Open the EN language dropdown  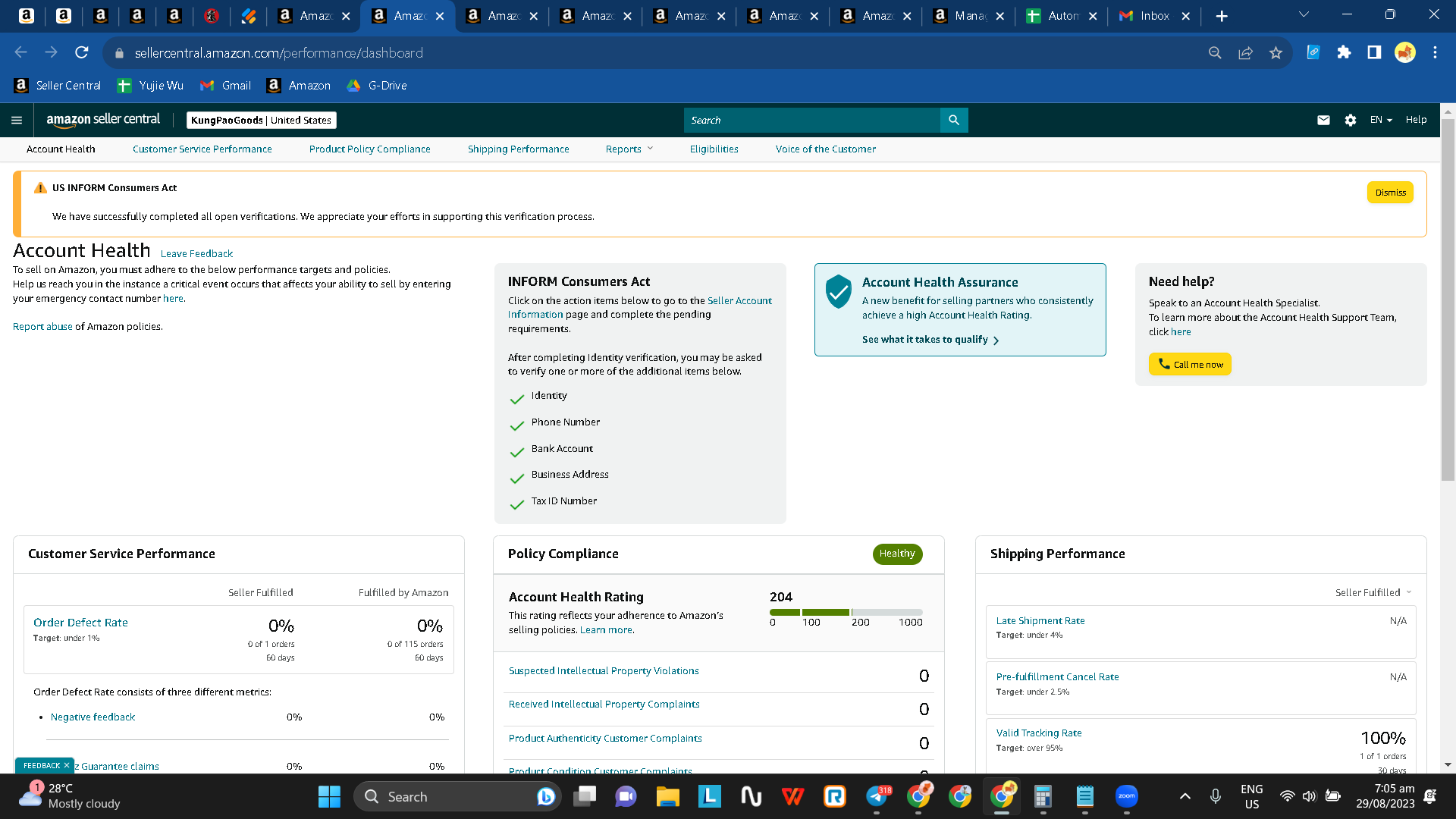coord(1381,120)
